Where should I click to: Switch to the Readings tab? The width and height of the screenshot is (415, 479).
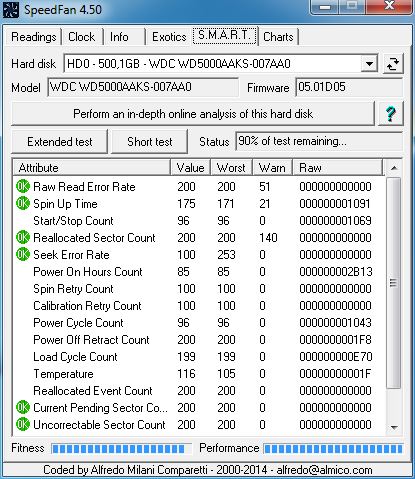click(x=34, y=37)
